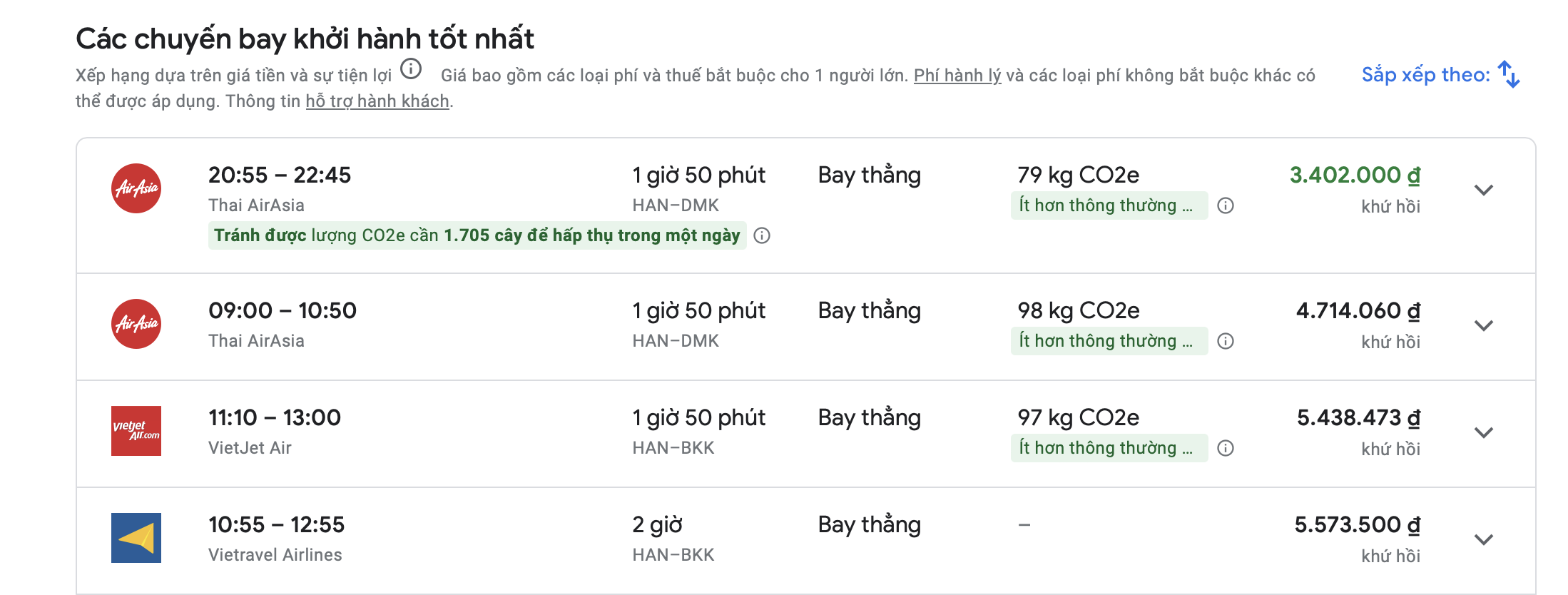The image size is (1568, 595).
Task: Click info icon beside the 97 kg CO2e badge
Action: [1225, 448]
